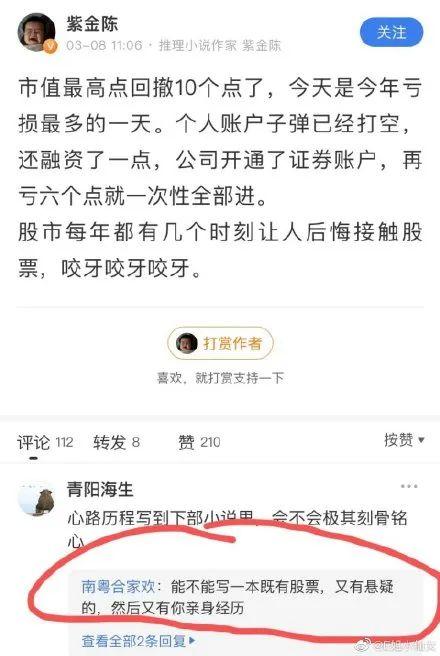Tap the 打赏作者 reward button
Image resolution: width=440 pixels, height=656 pixels.
(220, 343)
